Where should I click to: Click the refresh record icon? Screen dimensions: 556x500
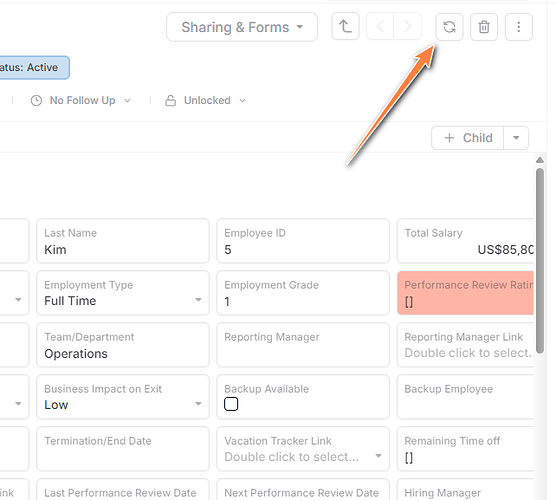tap(449, 27)
